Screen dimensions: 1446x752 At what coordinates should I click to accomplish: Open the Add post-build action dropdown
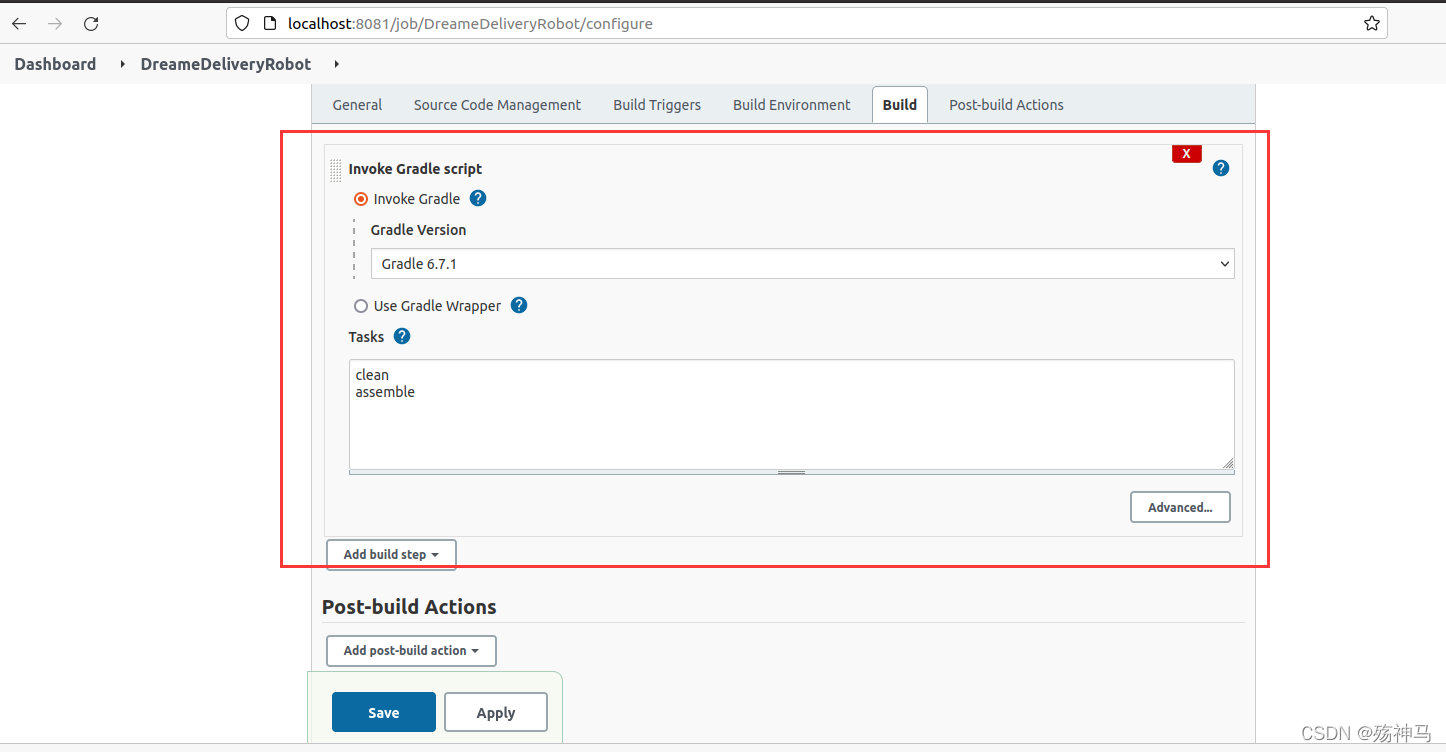coord(411,650)
